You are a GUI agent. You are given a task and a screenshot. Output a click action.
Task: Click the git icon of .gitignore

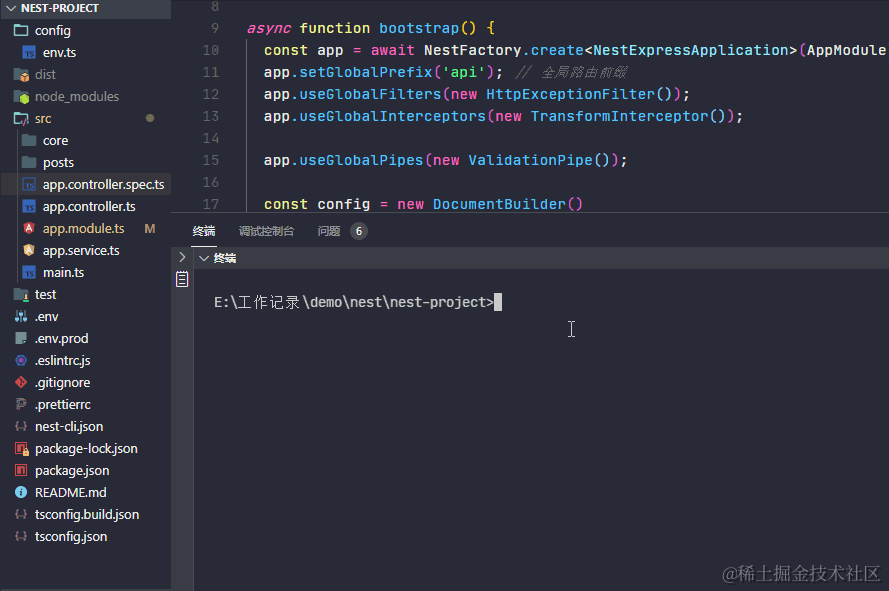point(21,382)
